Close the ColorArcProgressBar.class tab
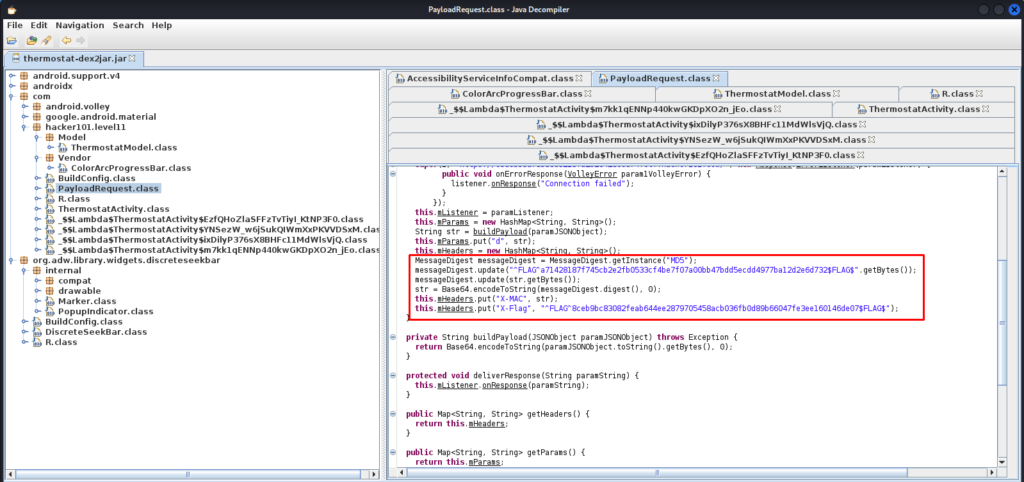 [x=588, y=94]
